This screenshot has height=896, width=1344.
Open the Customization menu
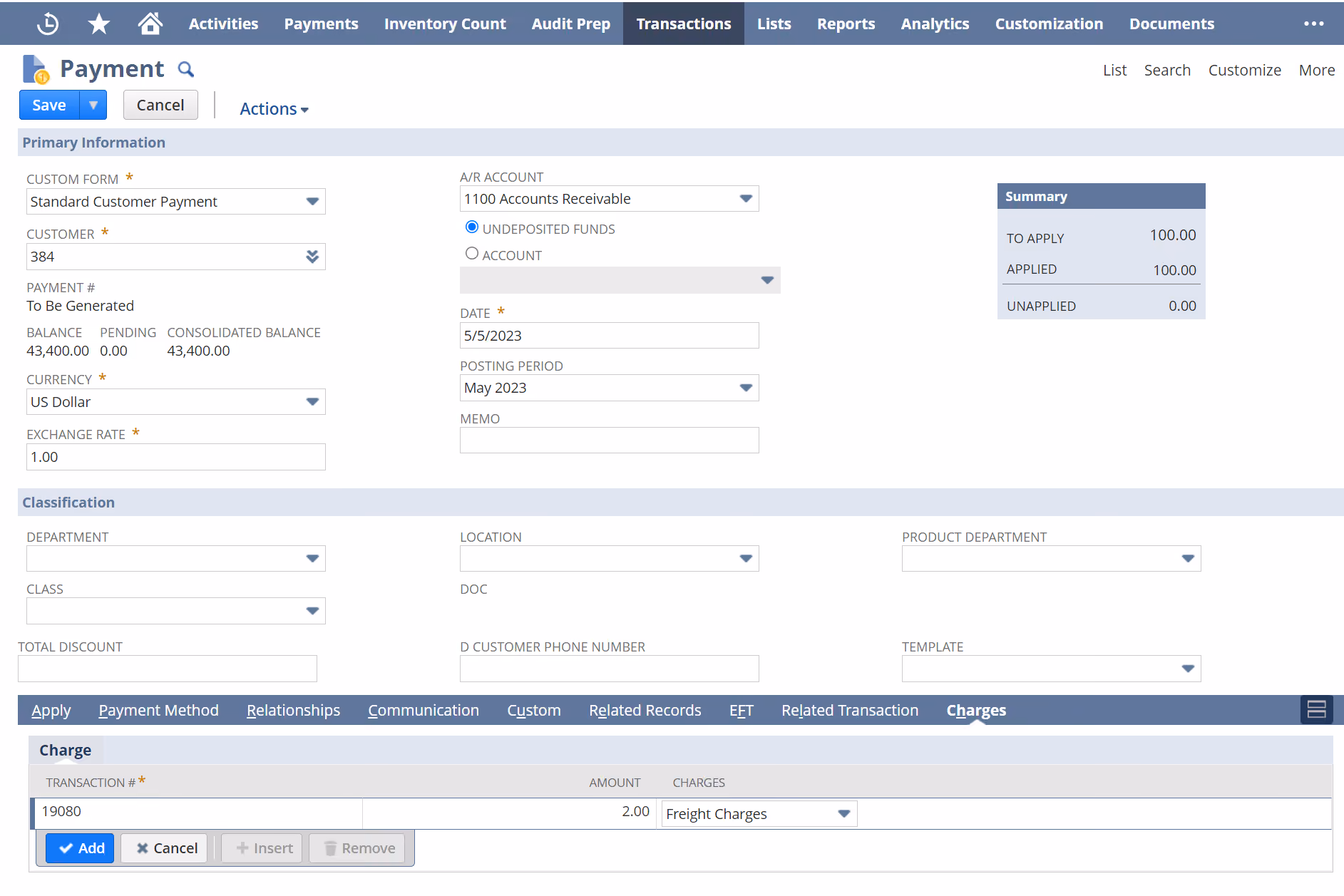click(x=1049, y=24)
